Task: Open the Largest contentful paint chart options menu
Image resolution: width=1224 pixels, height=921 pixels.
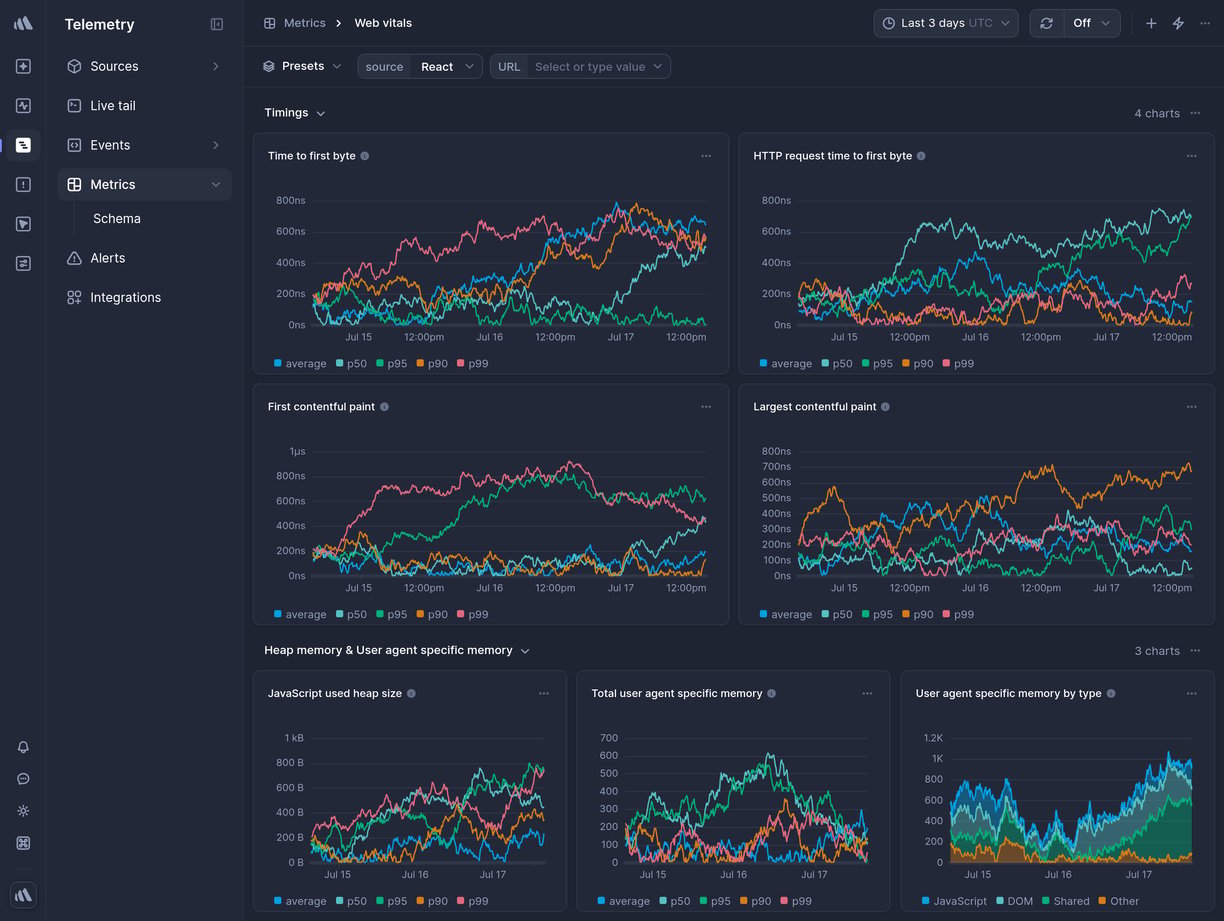Action: point(1192,407)
